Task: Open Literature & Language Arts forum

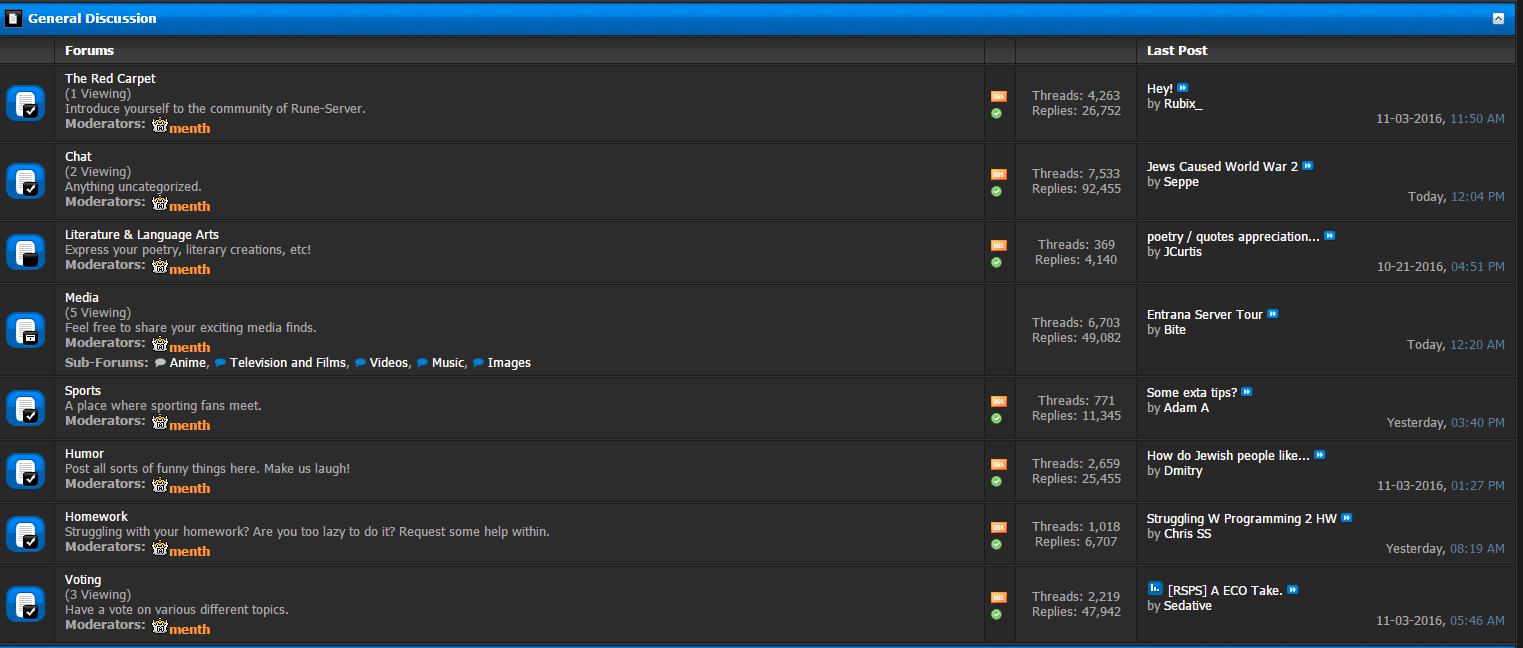Action: 142,234
